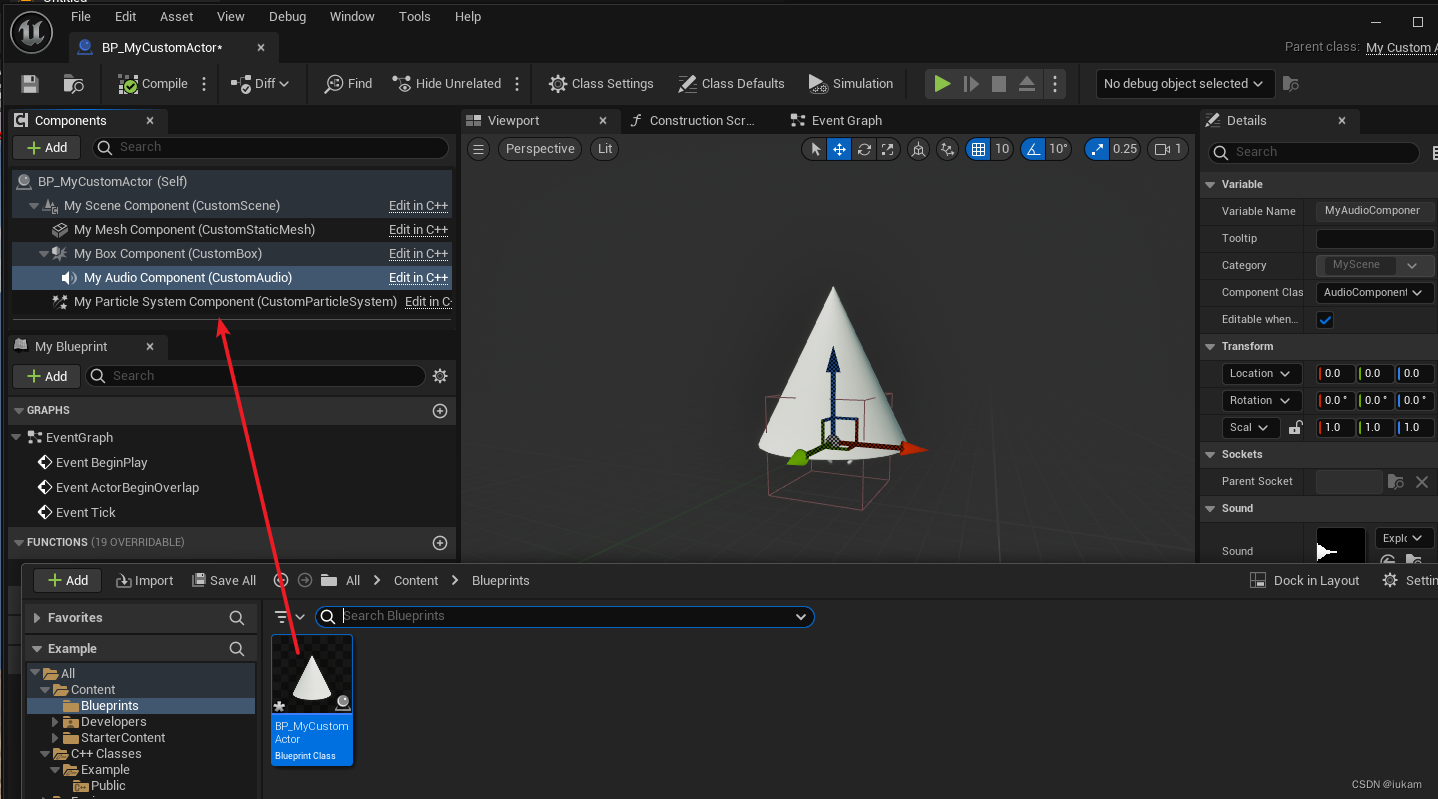The image size is (1438, 799).
Task: Open Hide Unrelated options dots
Action: 517,84
